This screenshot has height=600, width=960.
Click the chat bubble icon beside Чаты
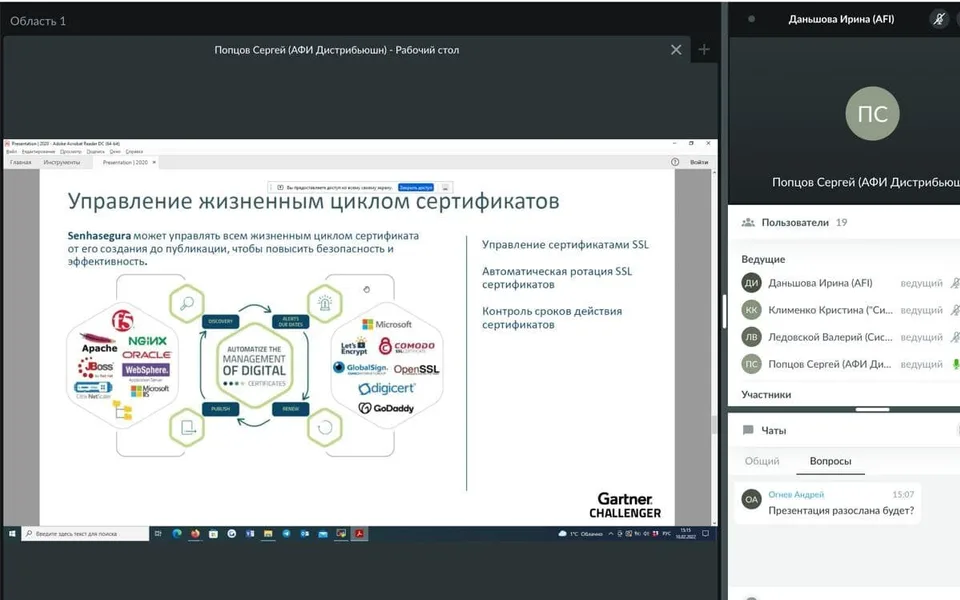[x=748, y=430]
